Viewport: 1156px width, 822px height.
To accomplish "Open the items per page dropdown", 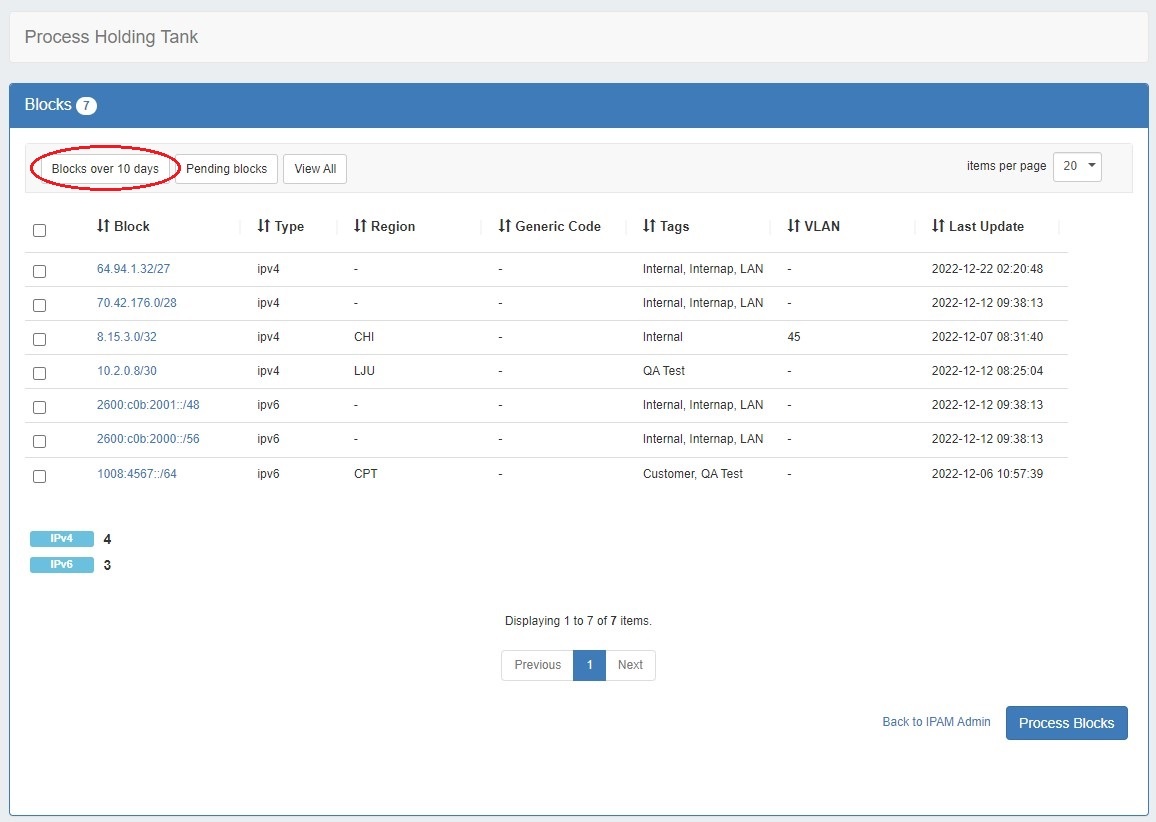I will [x=1077, y=166].
